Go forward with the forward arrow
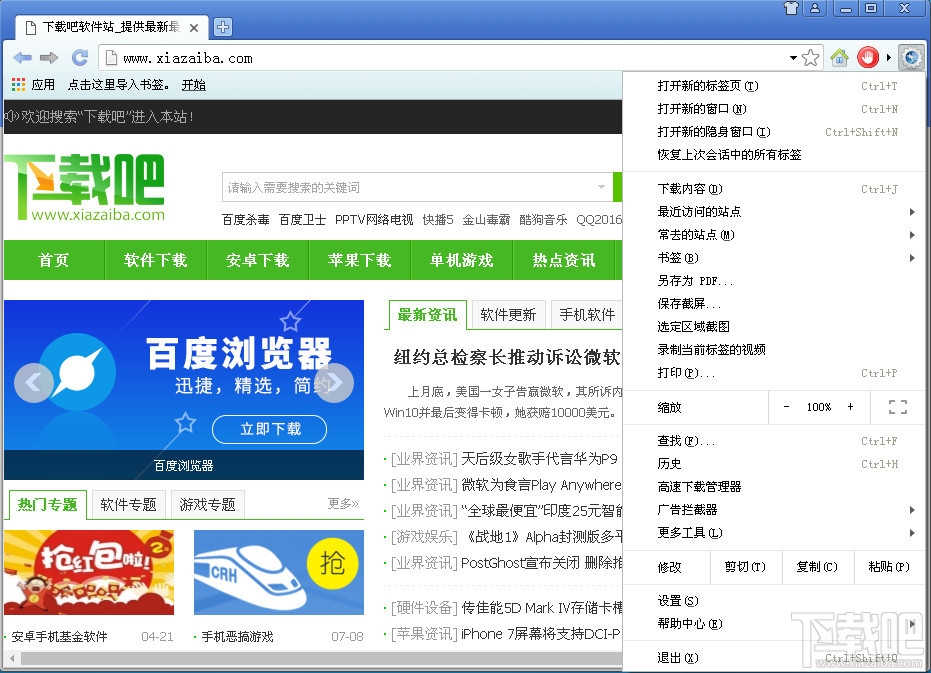Image resolution: width=931 pixels, height=673 pixels. [49, 58]
